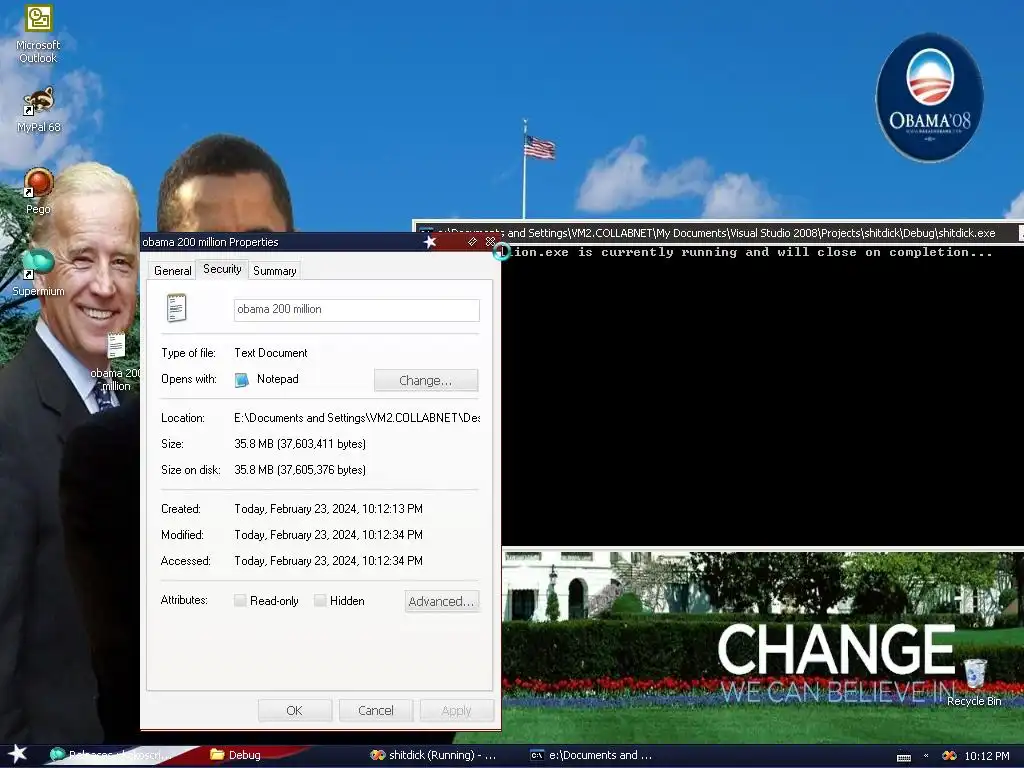Close the obama 200 million Properties dialog

490,242
